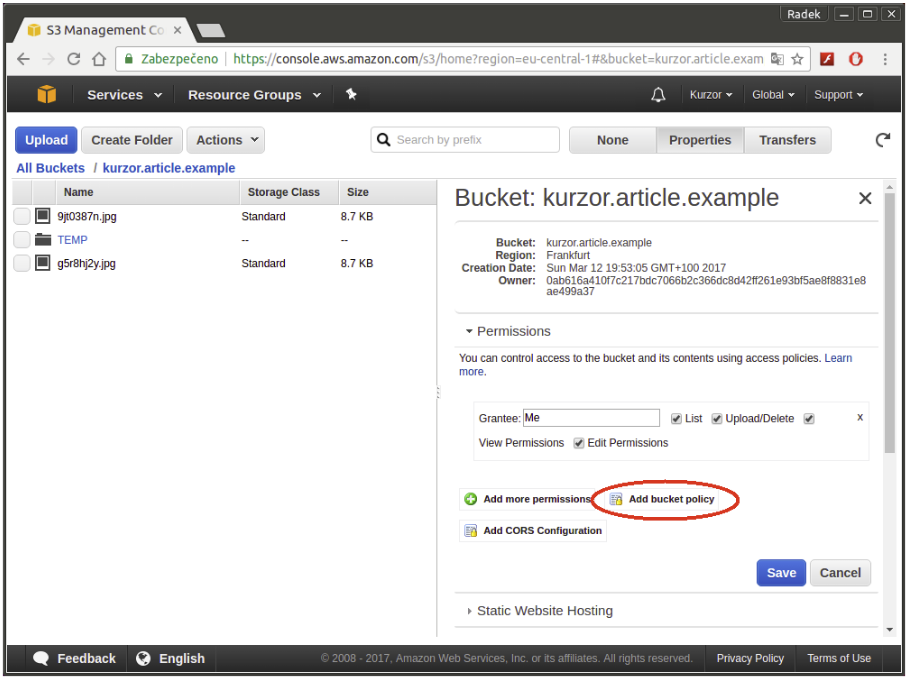This screenshot has width=908, height=677.
Task: Open the Terms of Use link
Action: 839,658
